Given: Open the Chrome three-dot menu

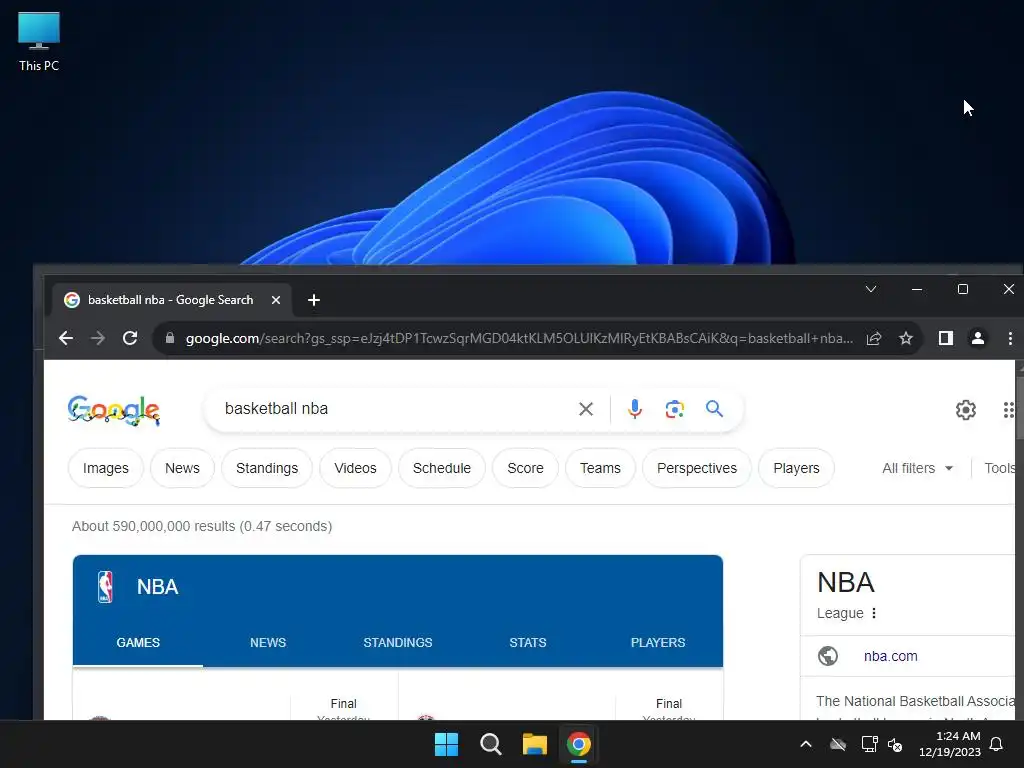Looking at the screenshot, I should click(x=1010, y=338).
